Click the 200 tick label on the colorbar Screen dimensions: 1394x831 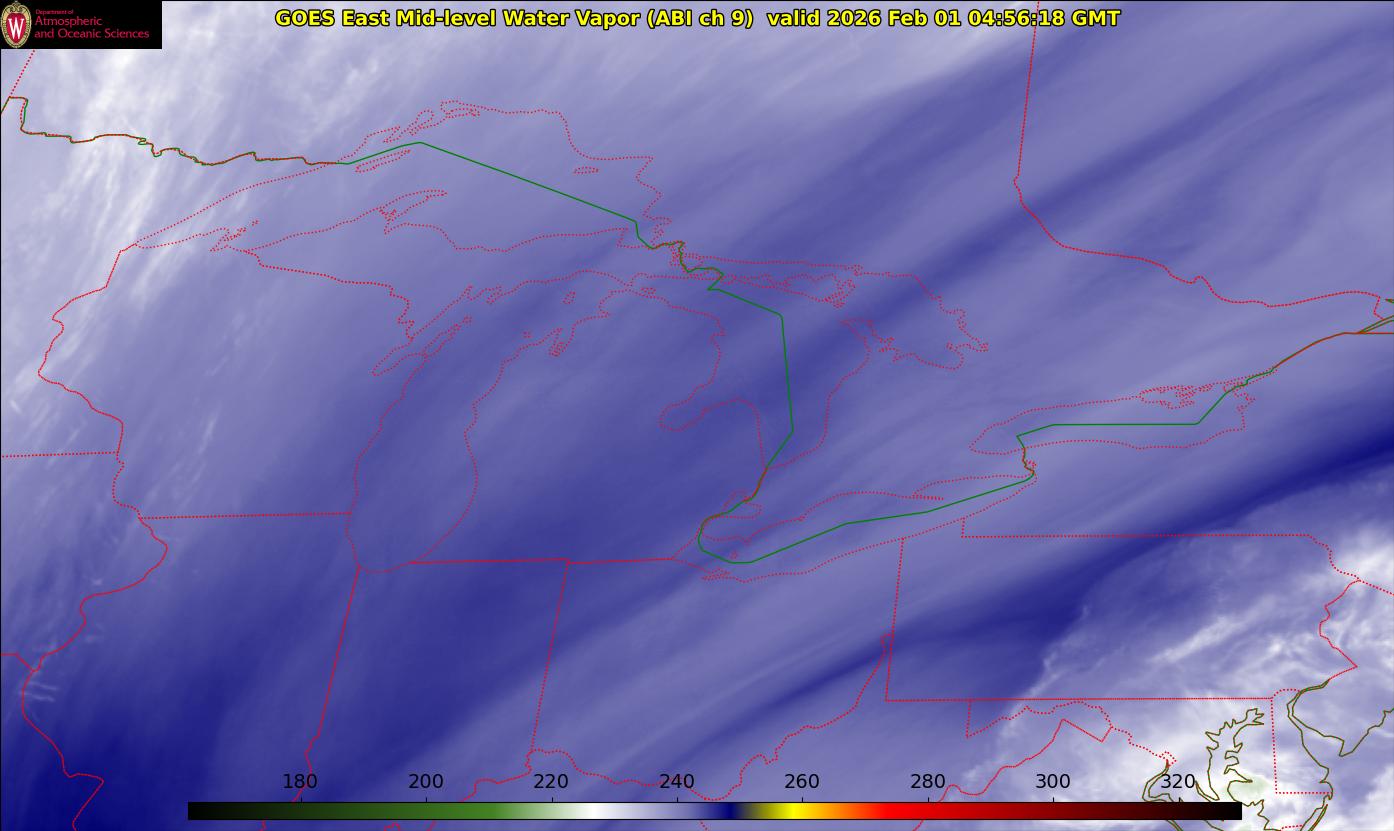(426, 781)
